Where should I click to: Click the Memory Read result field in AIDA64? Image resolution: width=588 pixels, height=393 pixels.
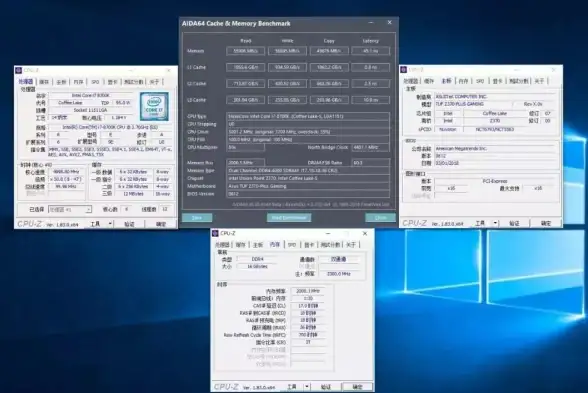coord(246,51)
